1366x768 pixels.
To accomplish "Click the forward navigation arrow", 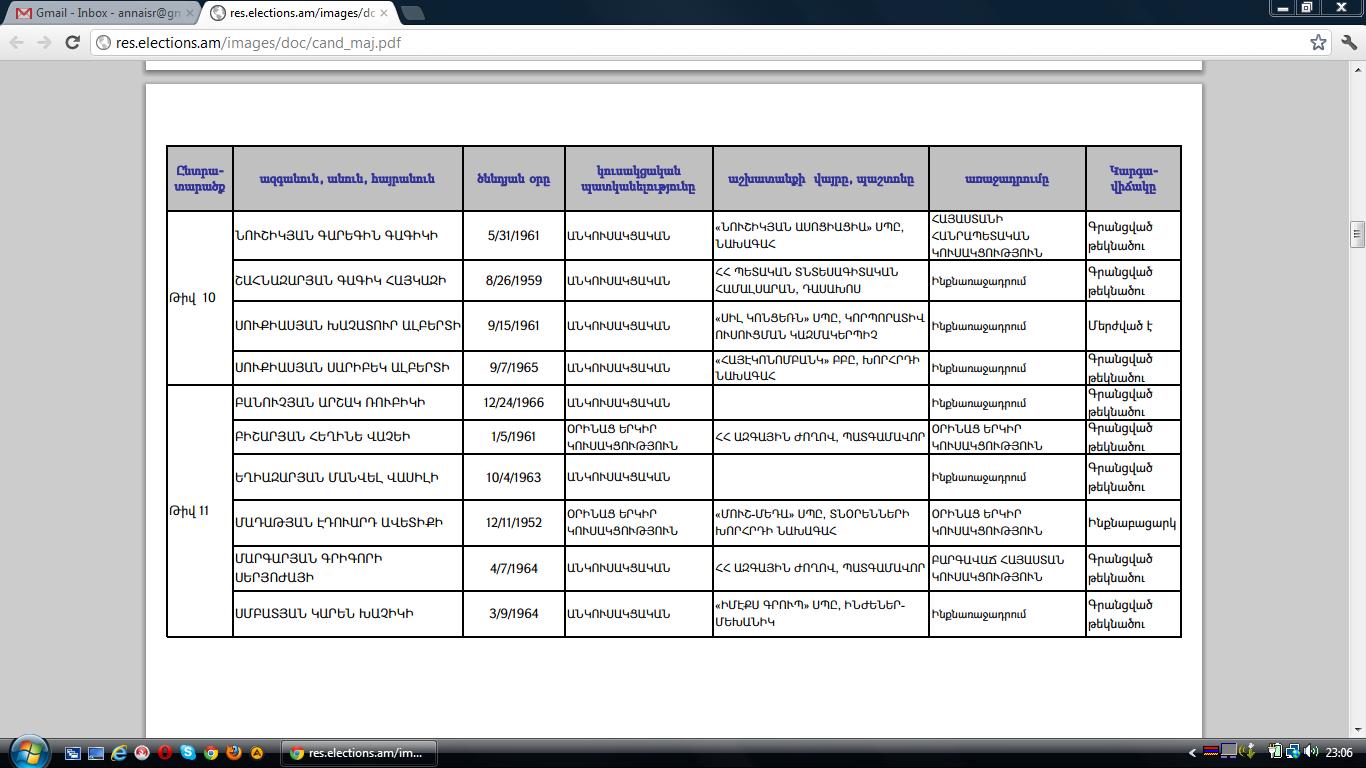I will (x=44, y=42).
